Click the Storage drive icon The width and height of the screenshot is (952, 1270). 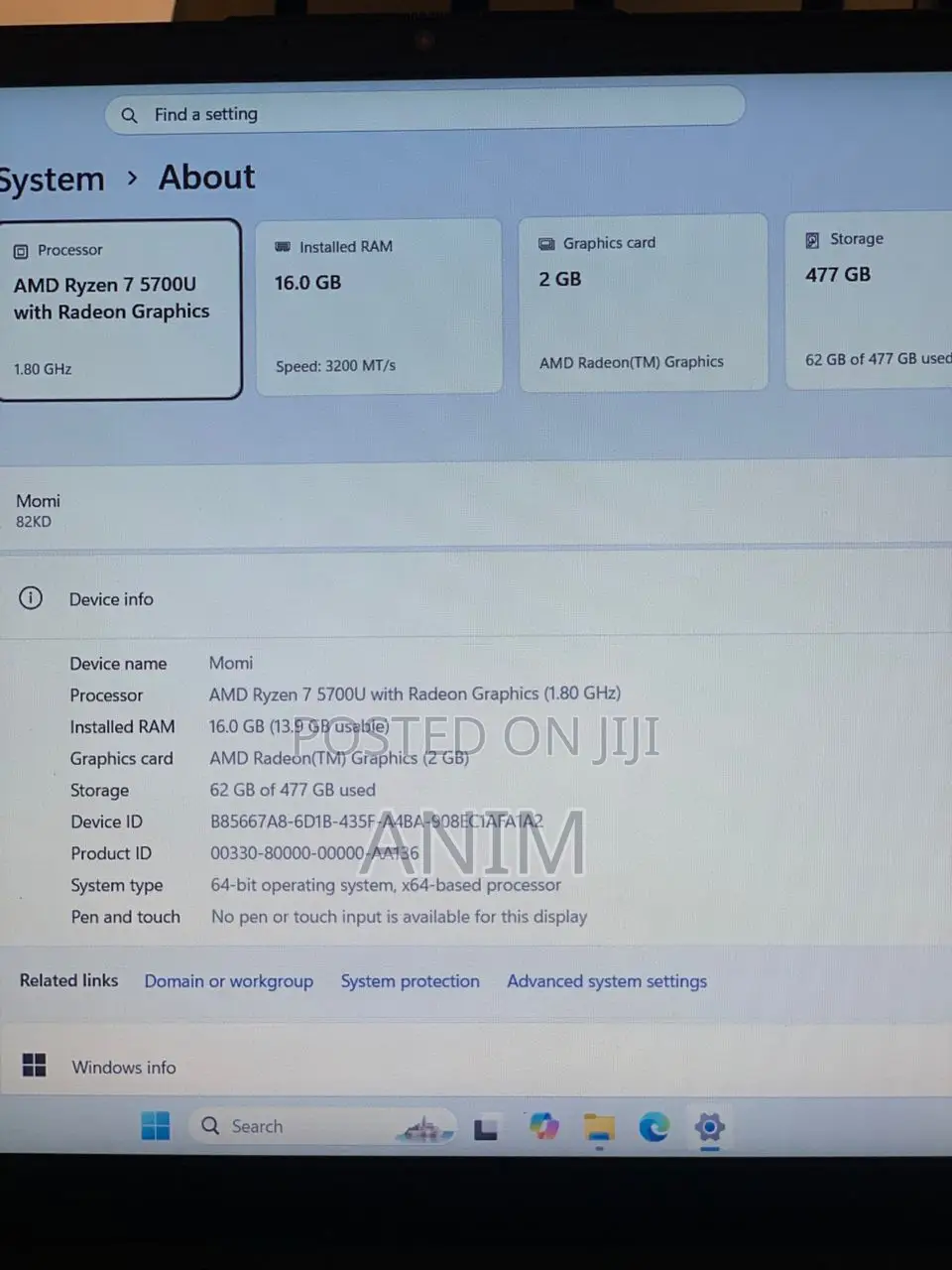(x=812, y=240)
